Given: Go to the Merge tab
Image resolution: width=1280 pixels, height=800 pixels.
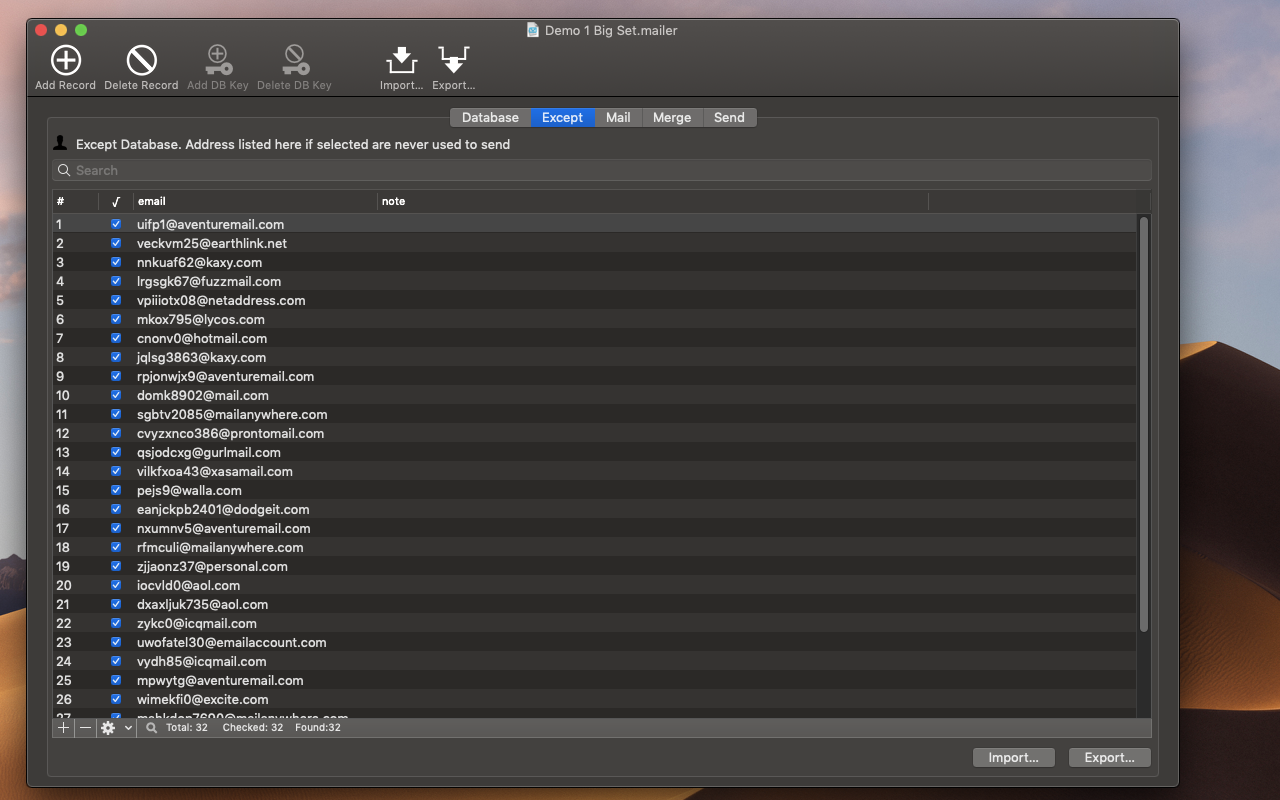Looking at the screenshot, I should click(x=672, y=117).
